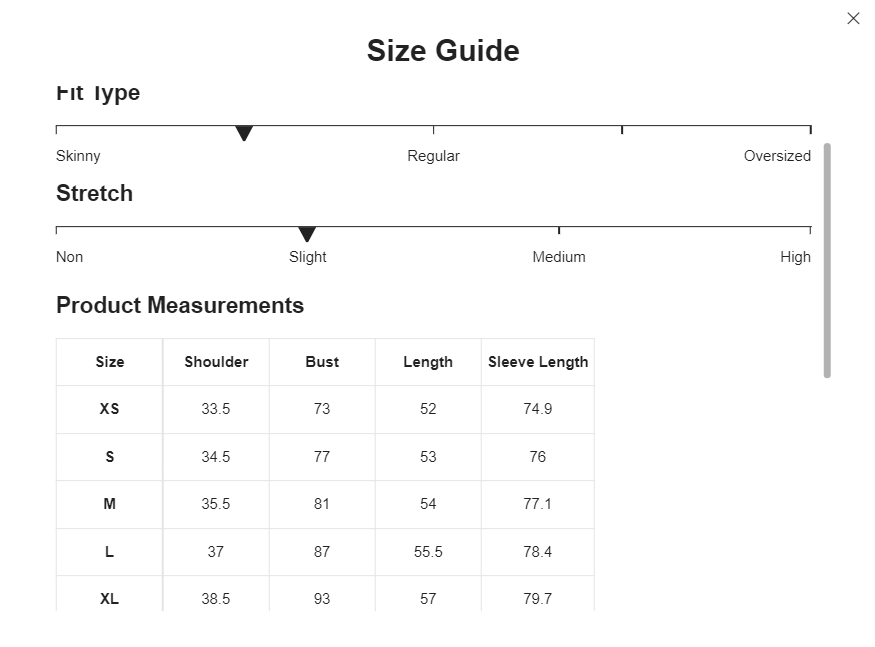
Task: Click the Regular label under Fit Type
Action: pos(434,156)
